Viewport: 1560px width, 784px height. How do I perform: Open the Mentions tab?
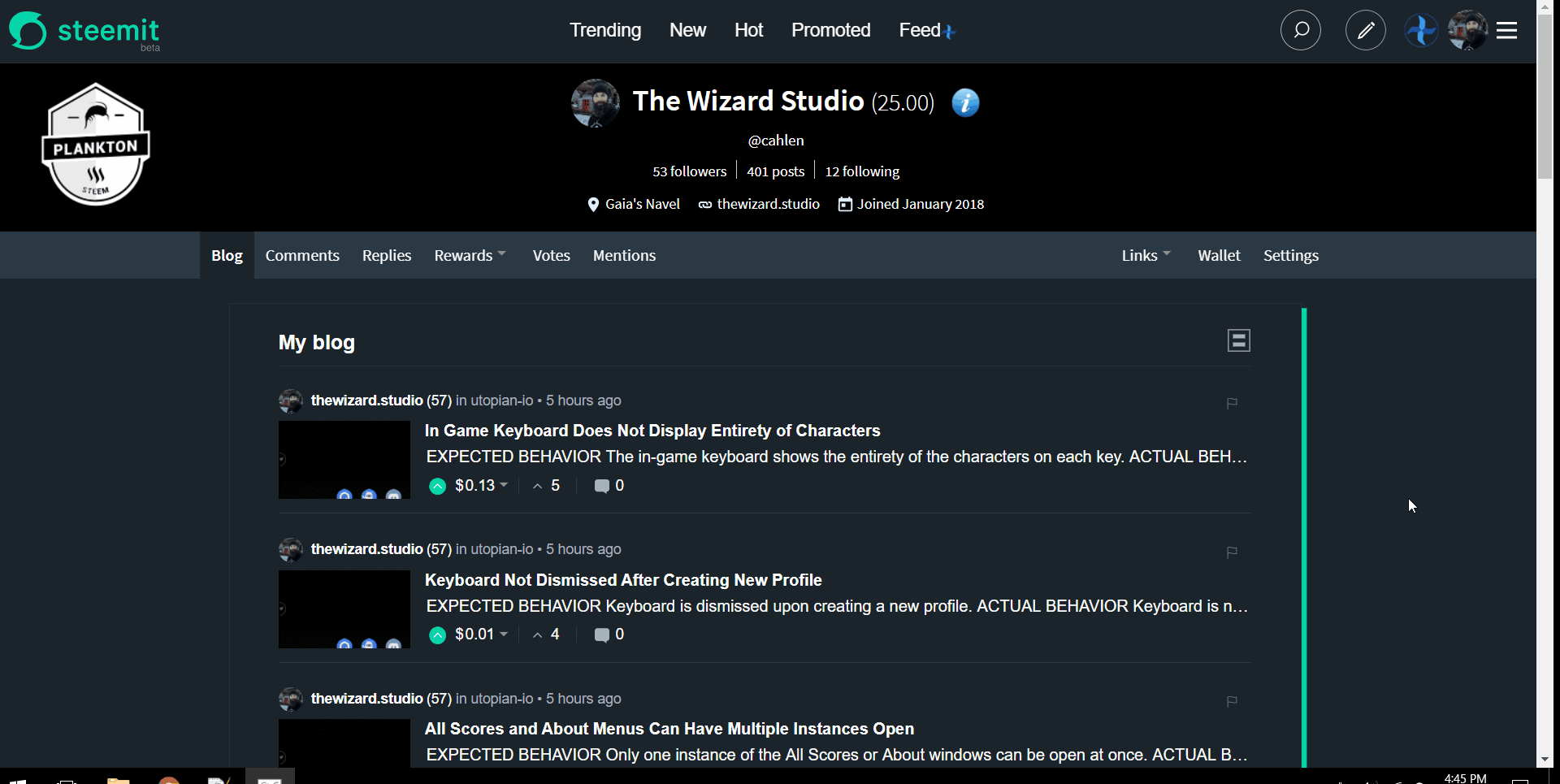tap(624, 256)
